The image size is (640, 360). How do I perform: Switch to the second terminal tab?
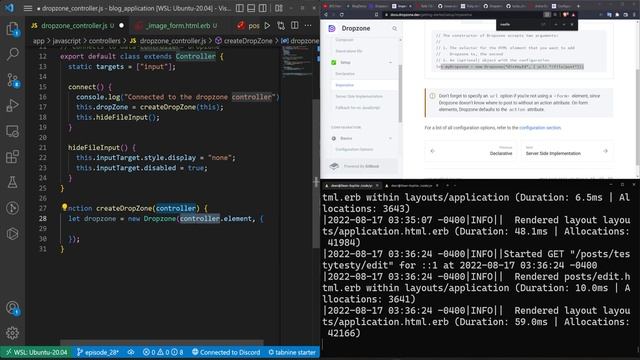(x=412, y=186)
